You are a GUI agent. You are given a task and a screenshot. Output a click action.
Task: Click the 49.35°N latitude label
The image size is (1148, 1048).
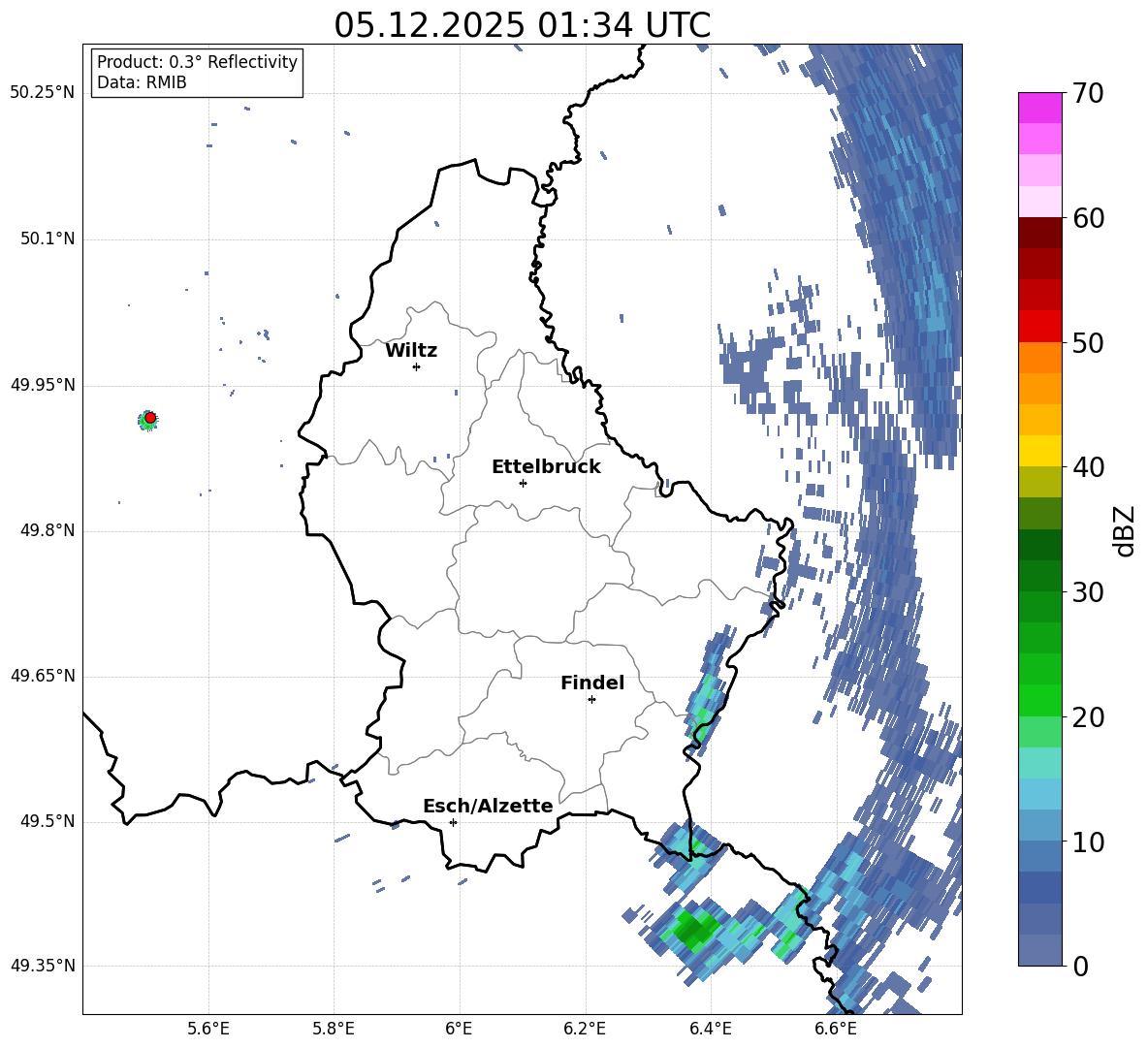pos(43,966)
